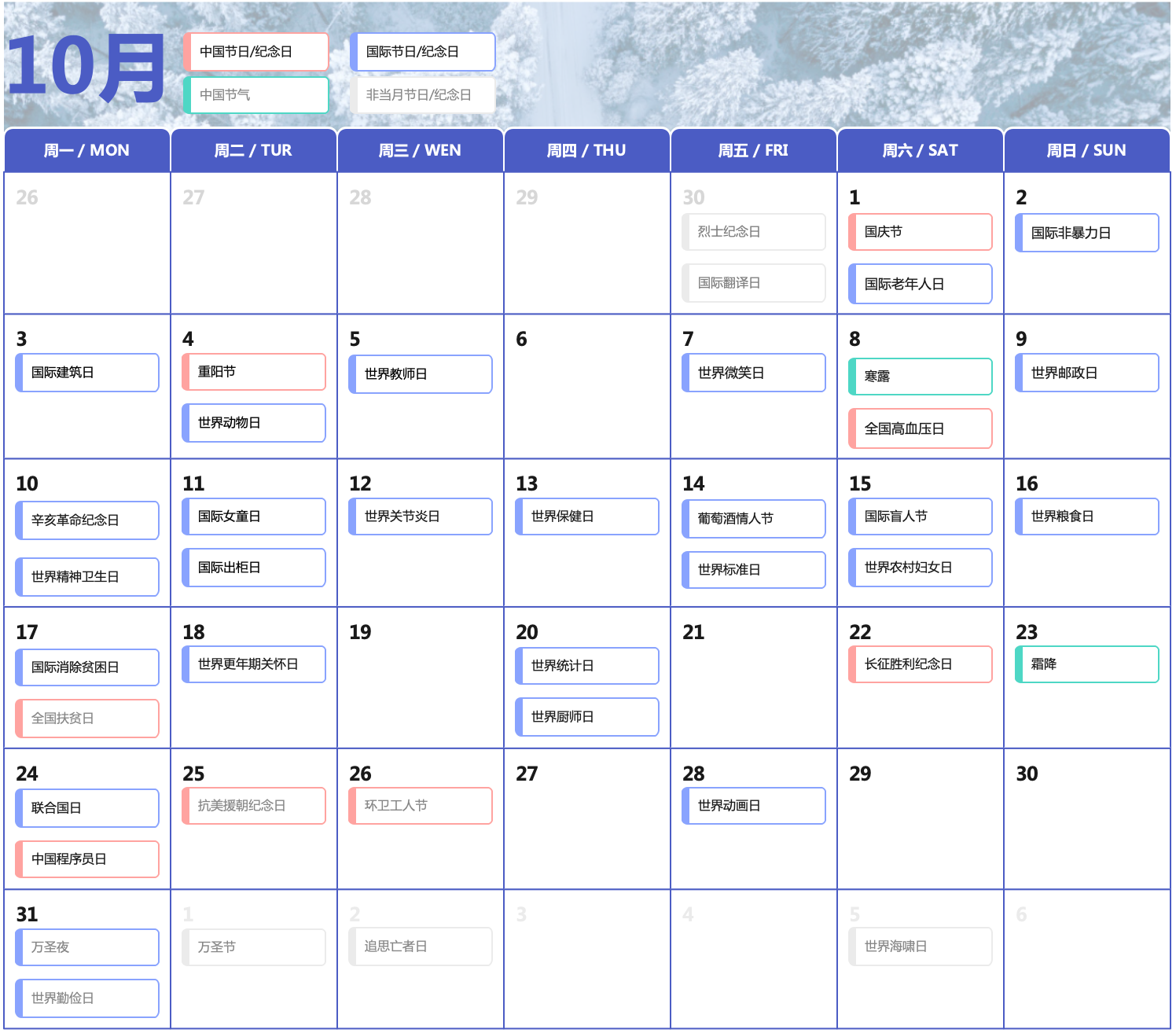Open the 世界勤俭日 event
This screenshot has width=1176, height=1033.
[87, 998]
